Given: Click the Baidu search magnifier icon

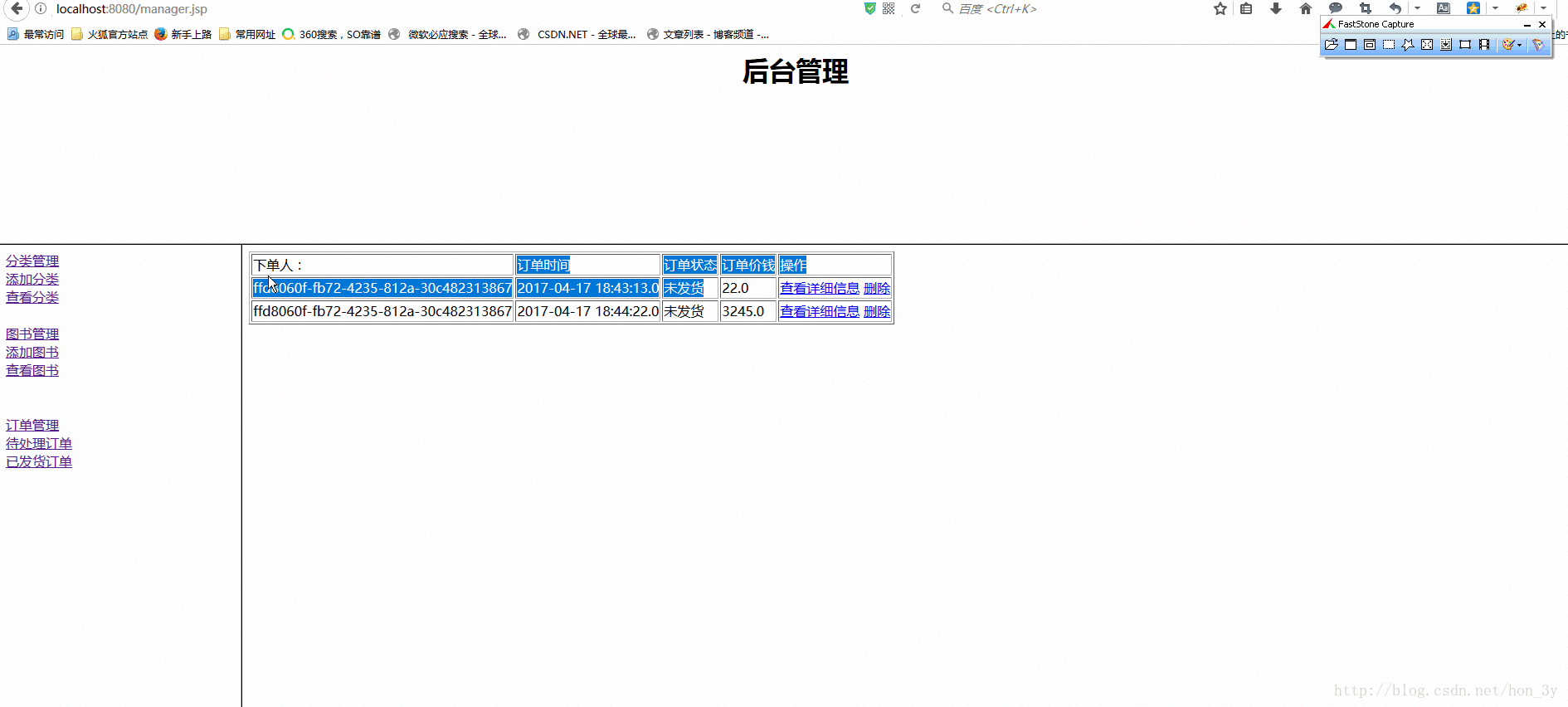Looking at the screenshot, I should click(947, 8).
